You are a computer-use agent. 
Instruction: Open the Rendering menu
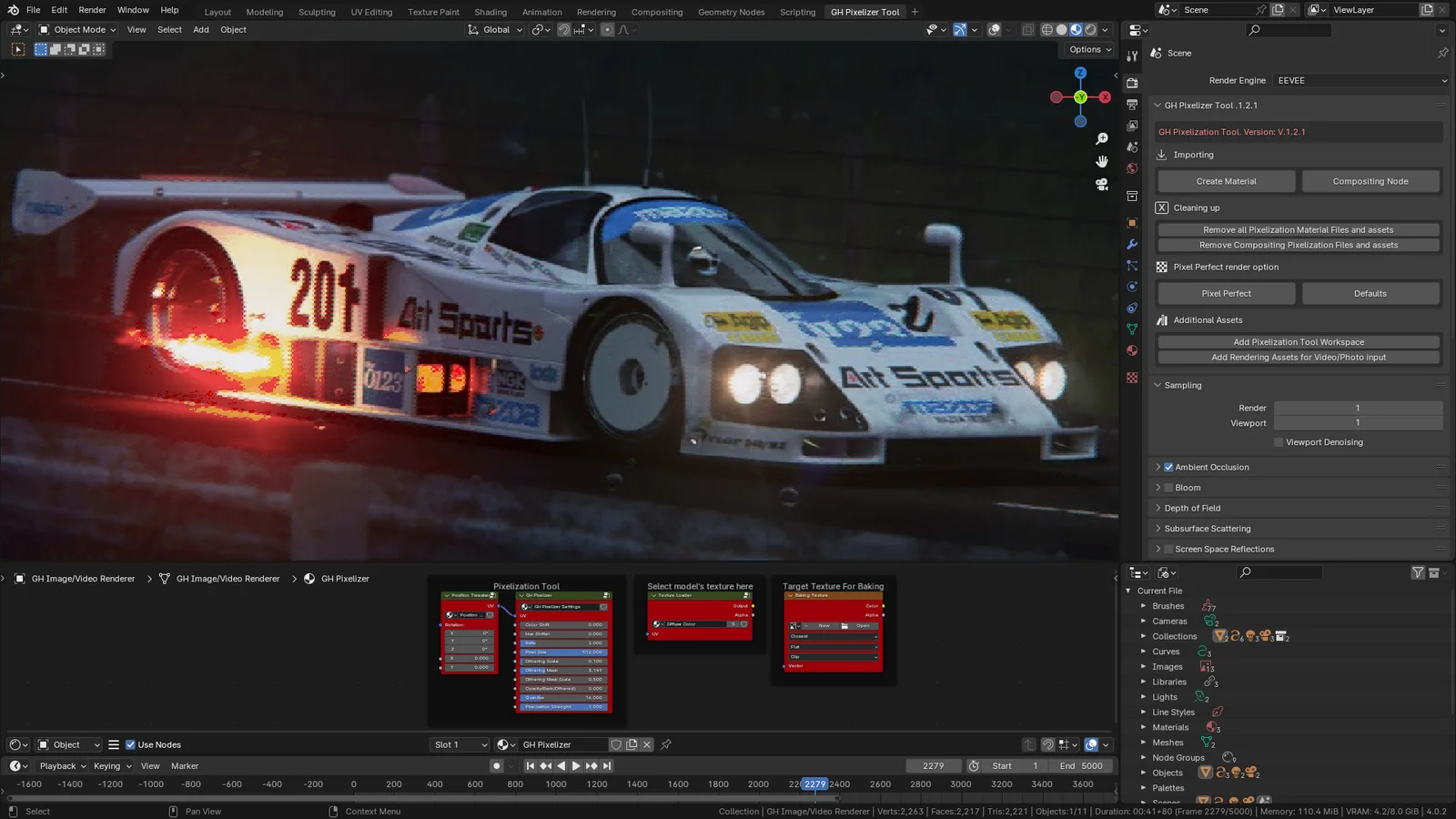tap(596, 12)
